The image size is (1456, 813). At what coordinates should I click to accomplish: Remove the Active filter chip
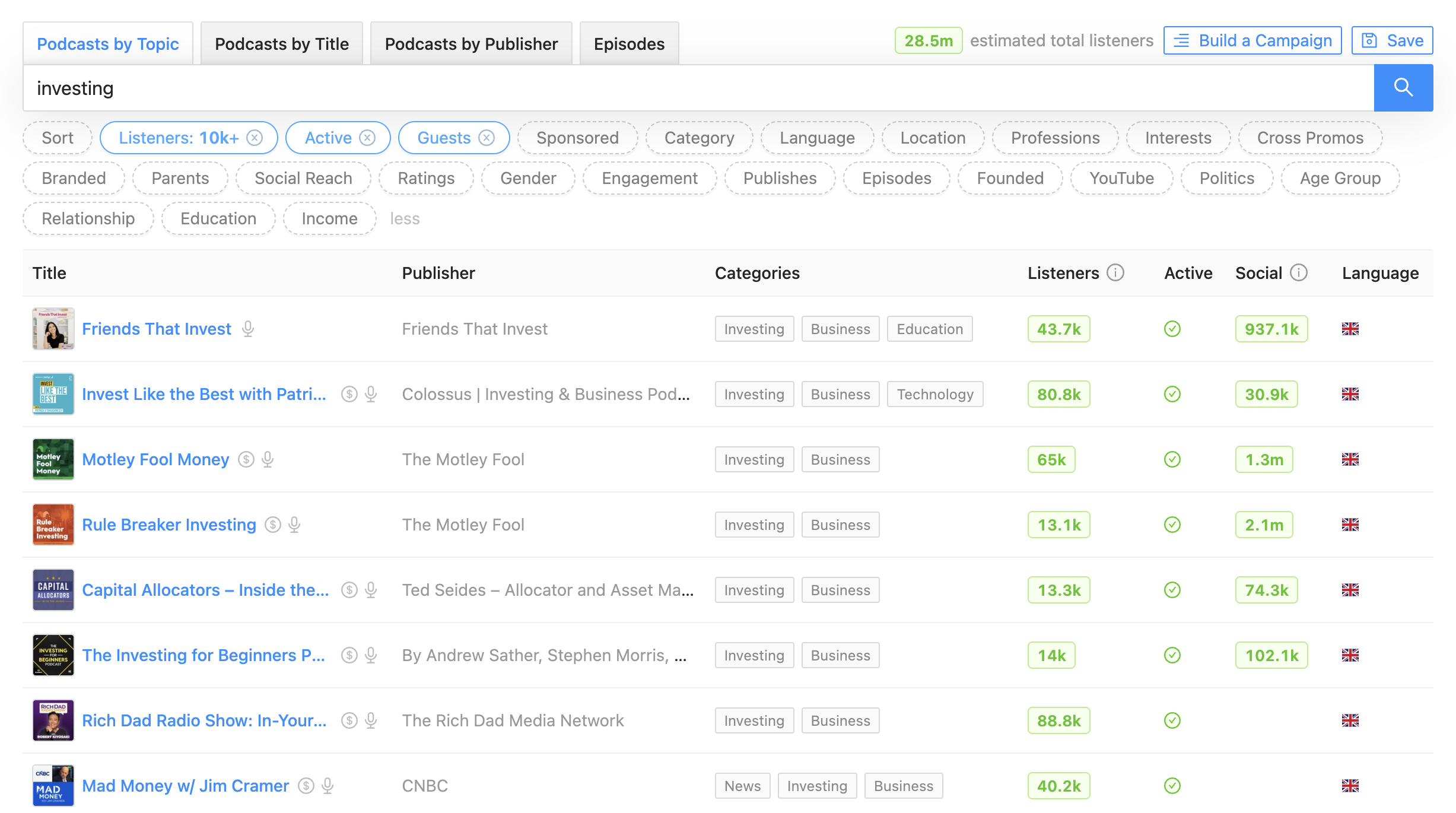[x=367, y=138]
